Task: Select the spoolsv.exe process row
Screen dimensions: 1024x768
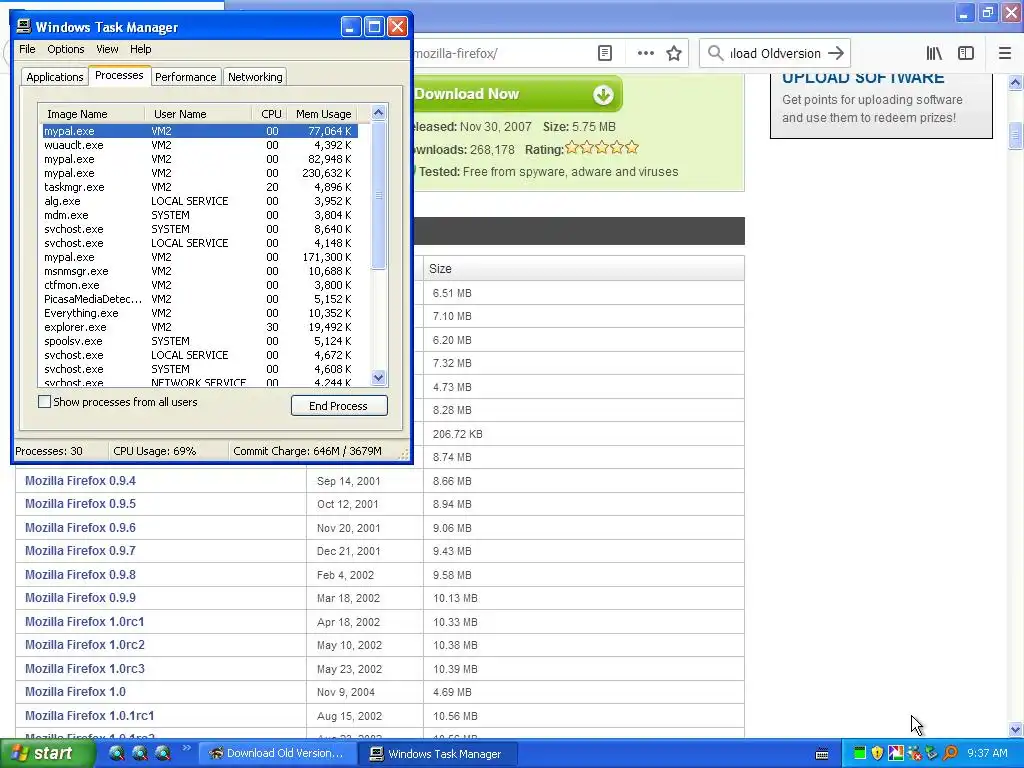Action: click(199, 341)
